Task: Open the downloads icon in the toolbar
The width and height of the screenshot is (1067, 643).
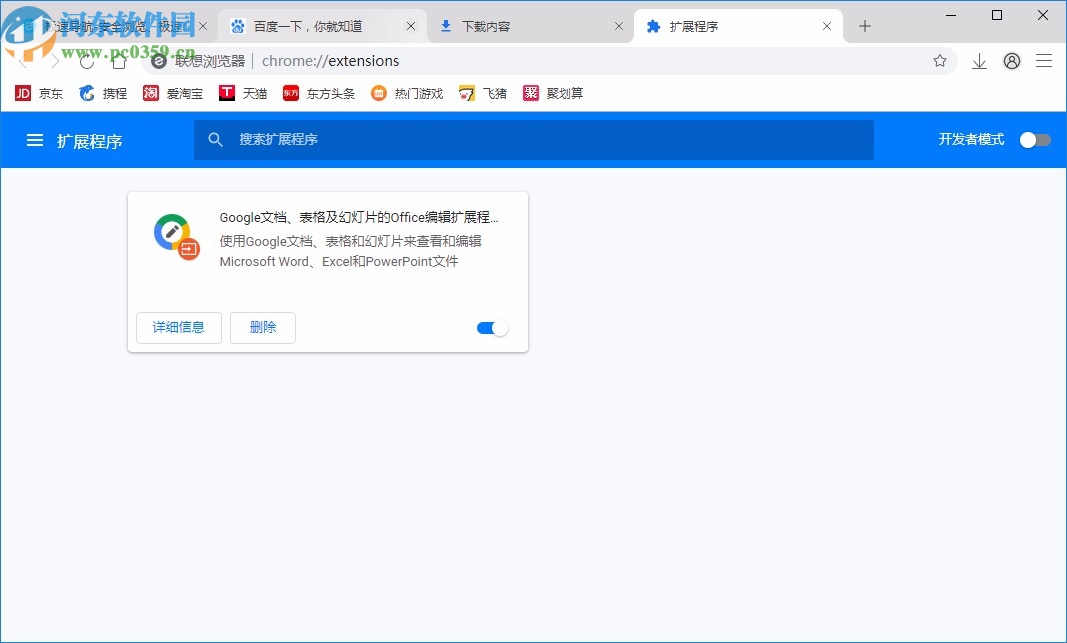Action: [x=979, y=61]
